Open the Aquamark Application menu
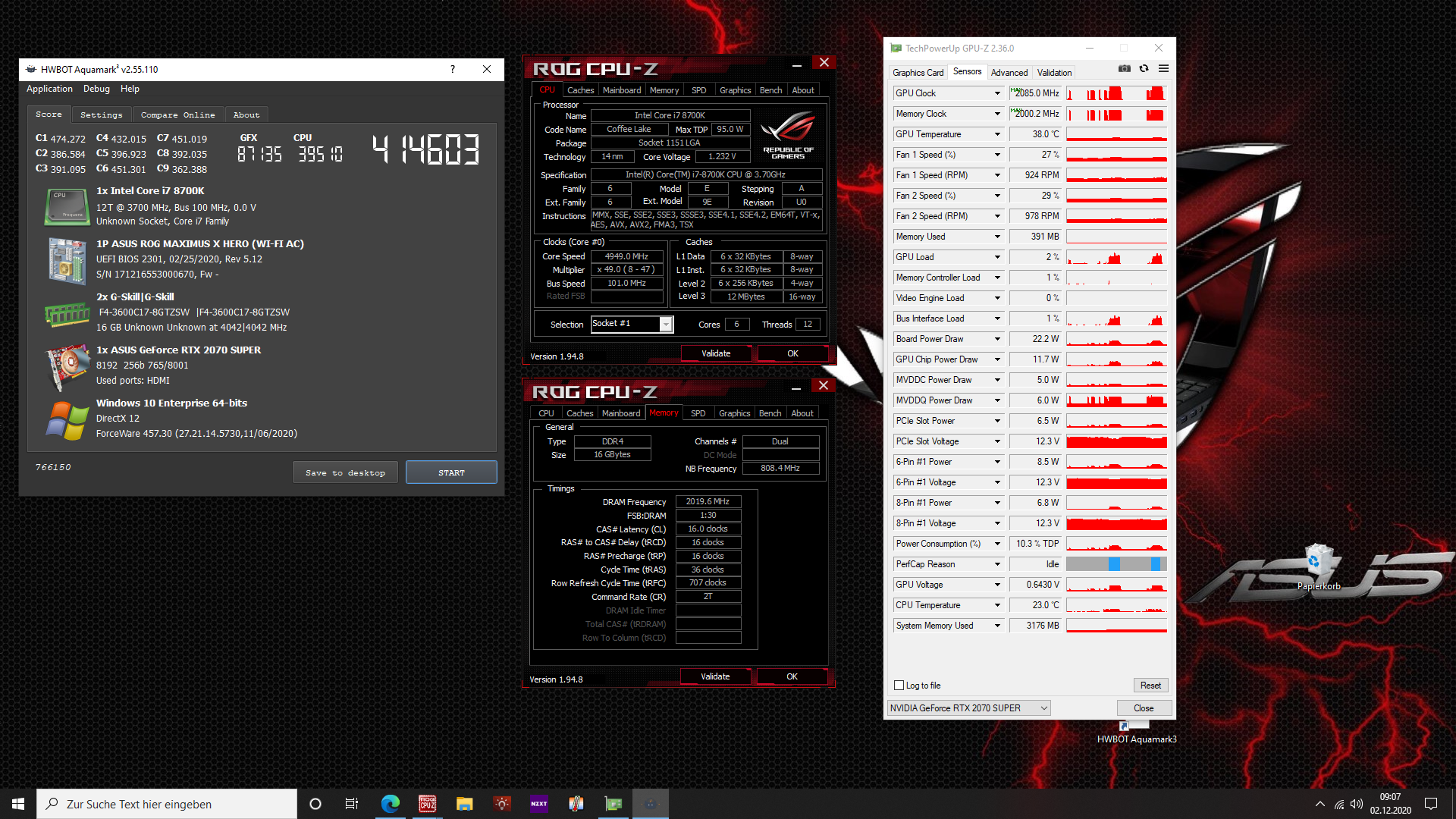This screenshot has height=819, width=1456. (49, 89)
